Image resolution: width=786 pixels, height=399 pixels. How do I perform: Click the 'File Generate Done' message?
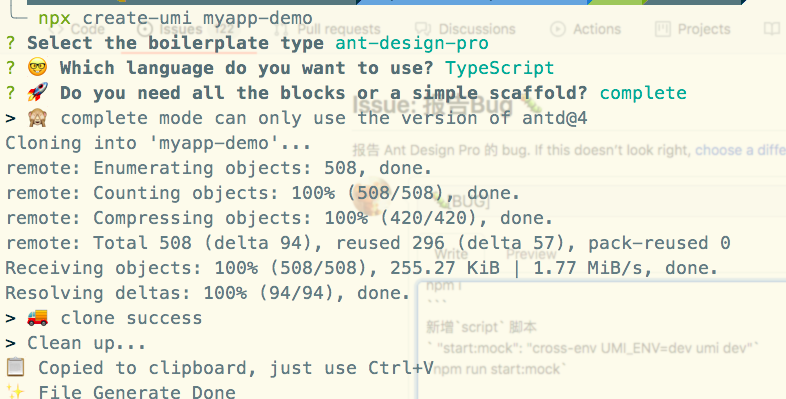137,392
